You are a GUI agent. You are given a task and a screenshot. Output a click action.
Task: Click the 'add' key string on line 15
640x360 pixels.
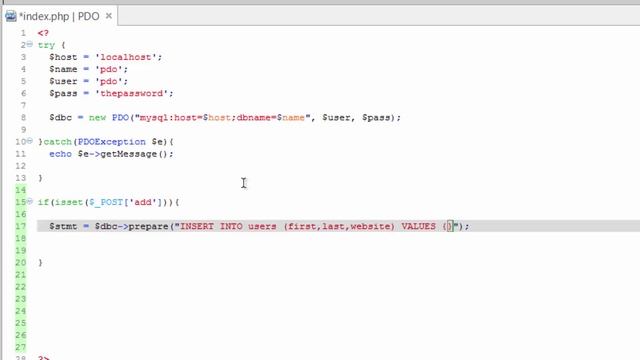coord(143,202)
